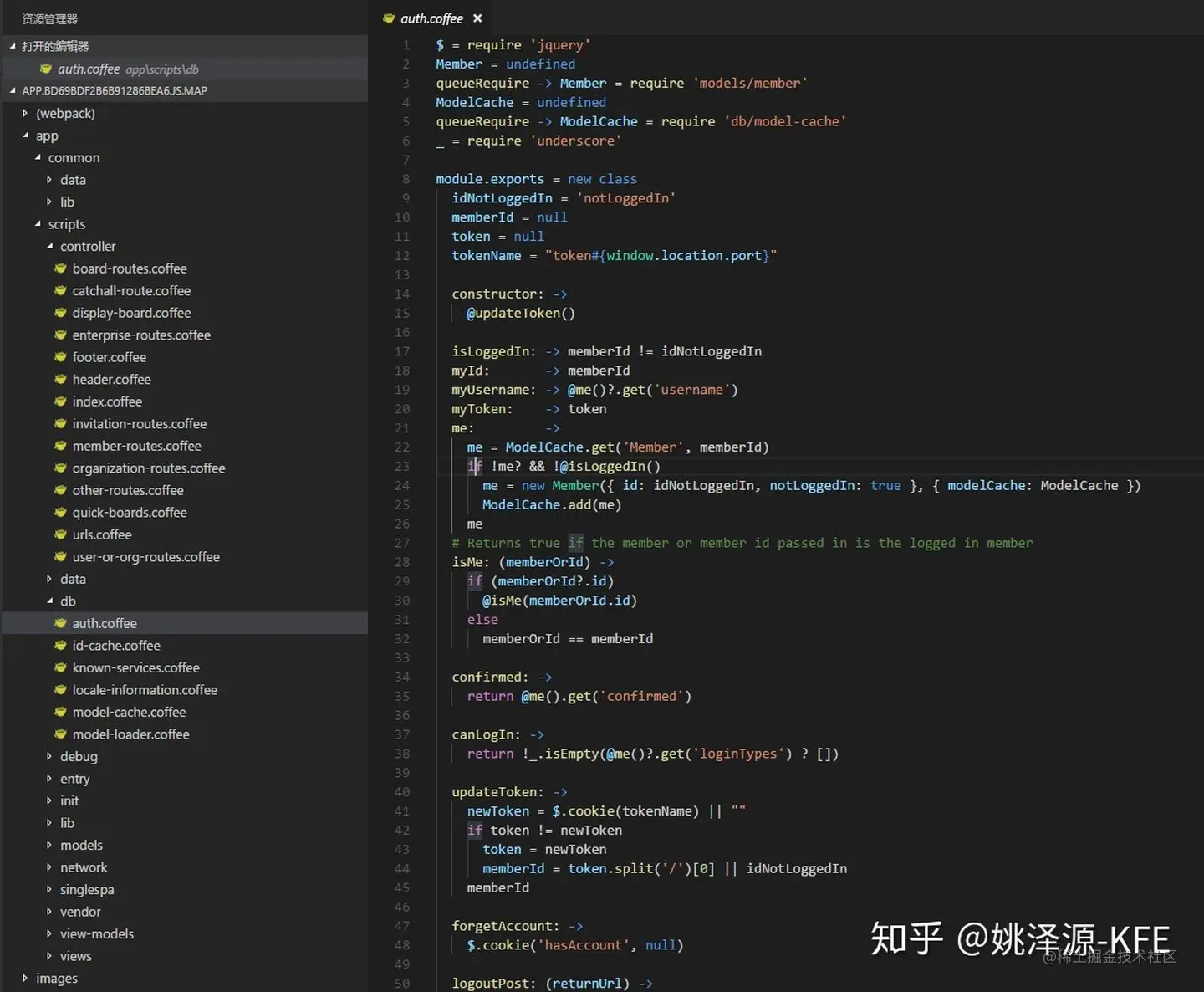This screenshot has width=1204, height=992.
Task: Click the id-cache.coffee file icon
Action: click(60, 645)
